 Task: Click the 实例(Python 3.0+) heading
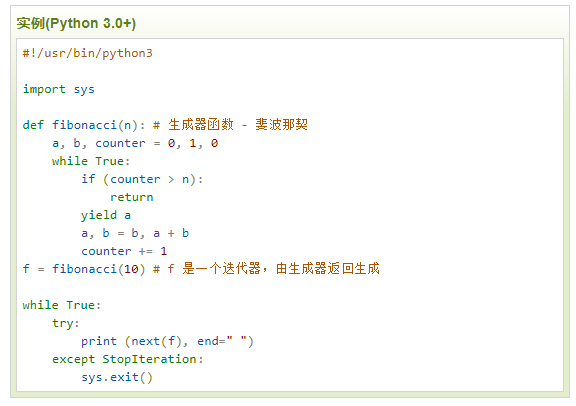(76, 23)
